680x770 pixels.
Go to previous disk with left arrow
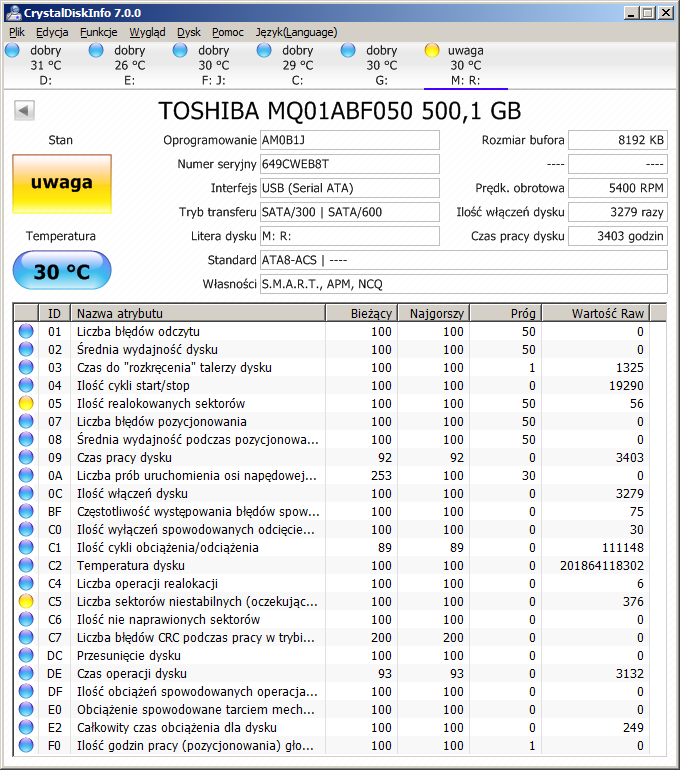click(x=24, y=110)
